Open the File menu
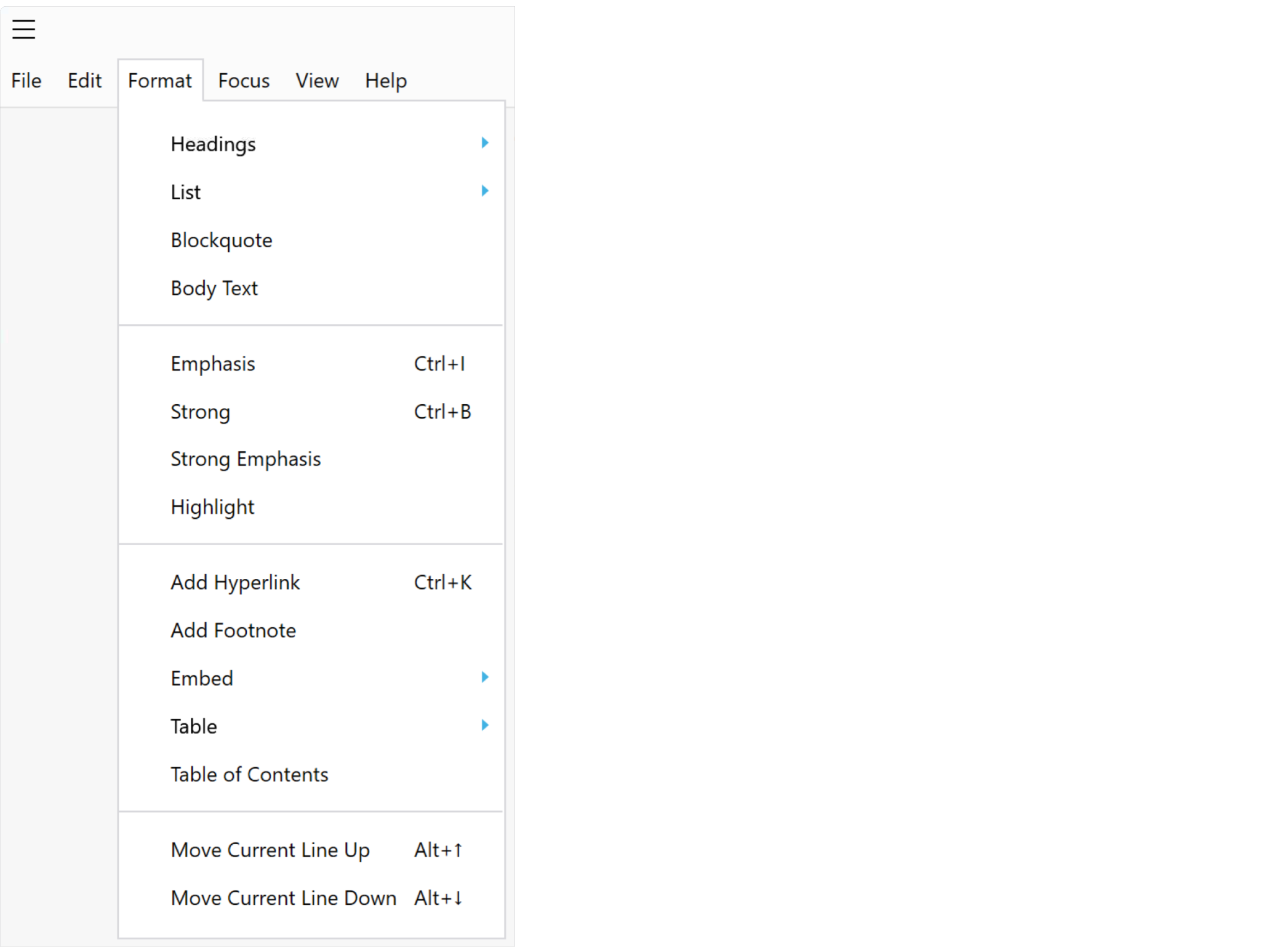 [26, 81]
